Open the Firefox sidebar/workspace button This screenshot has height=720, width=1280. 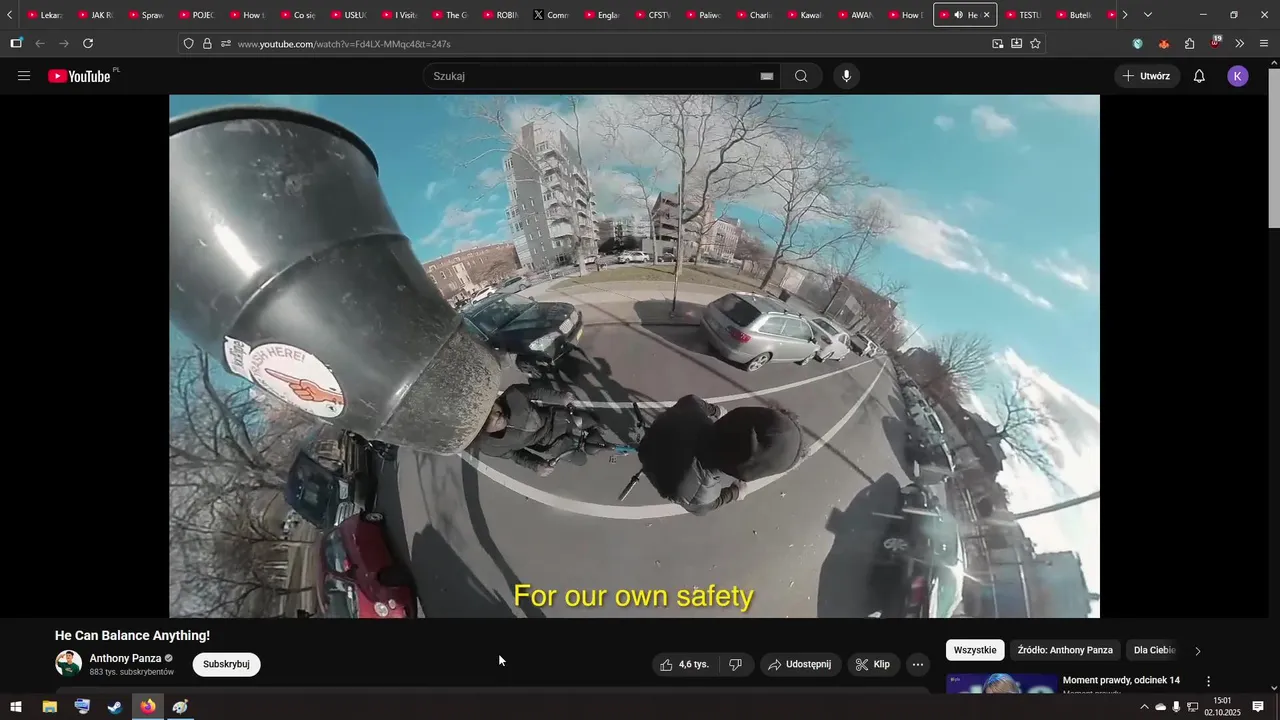coord(16,44)
